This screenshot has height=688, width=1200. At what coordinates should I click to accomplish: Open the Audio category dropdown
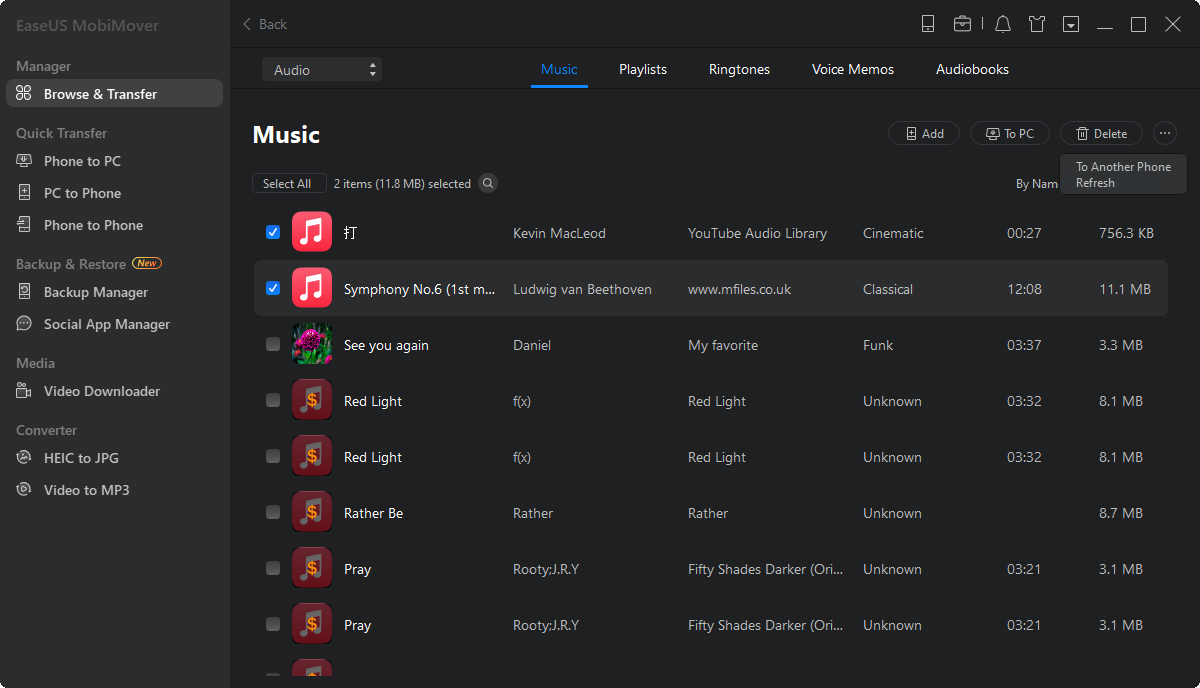(321, 70)
